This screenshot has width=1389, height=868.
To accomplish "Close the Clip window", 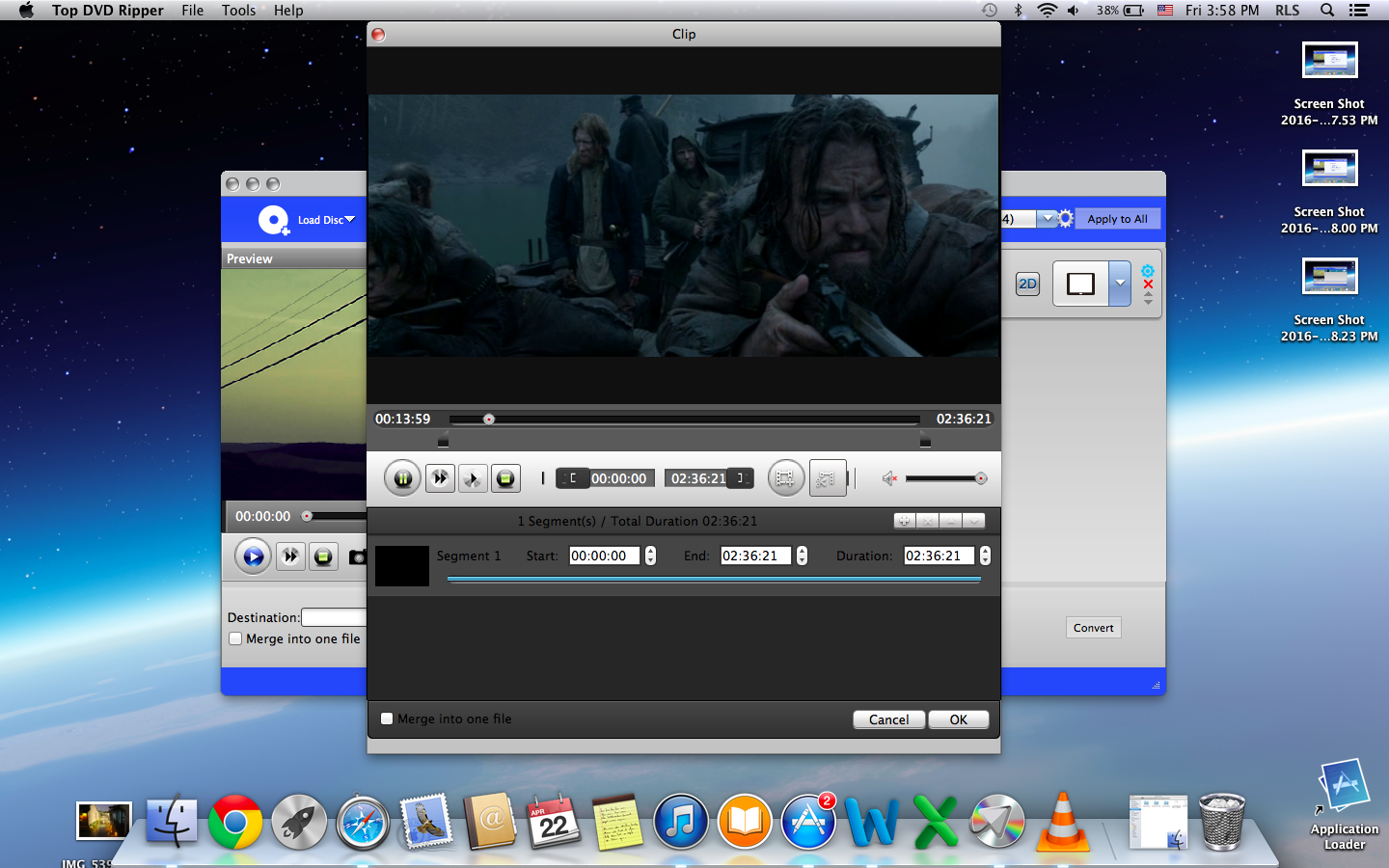I will point(378,35).
